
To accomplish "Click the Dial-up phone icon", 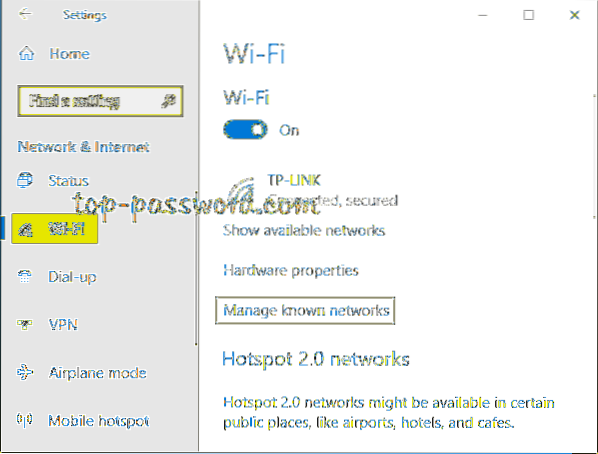I will [x=25, y=277].
